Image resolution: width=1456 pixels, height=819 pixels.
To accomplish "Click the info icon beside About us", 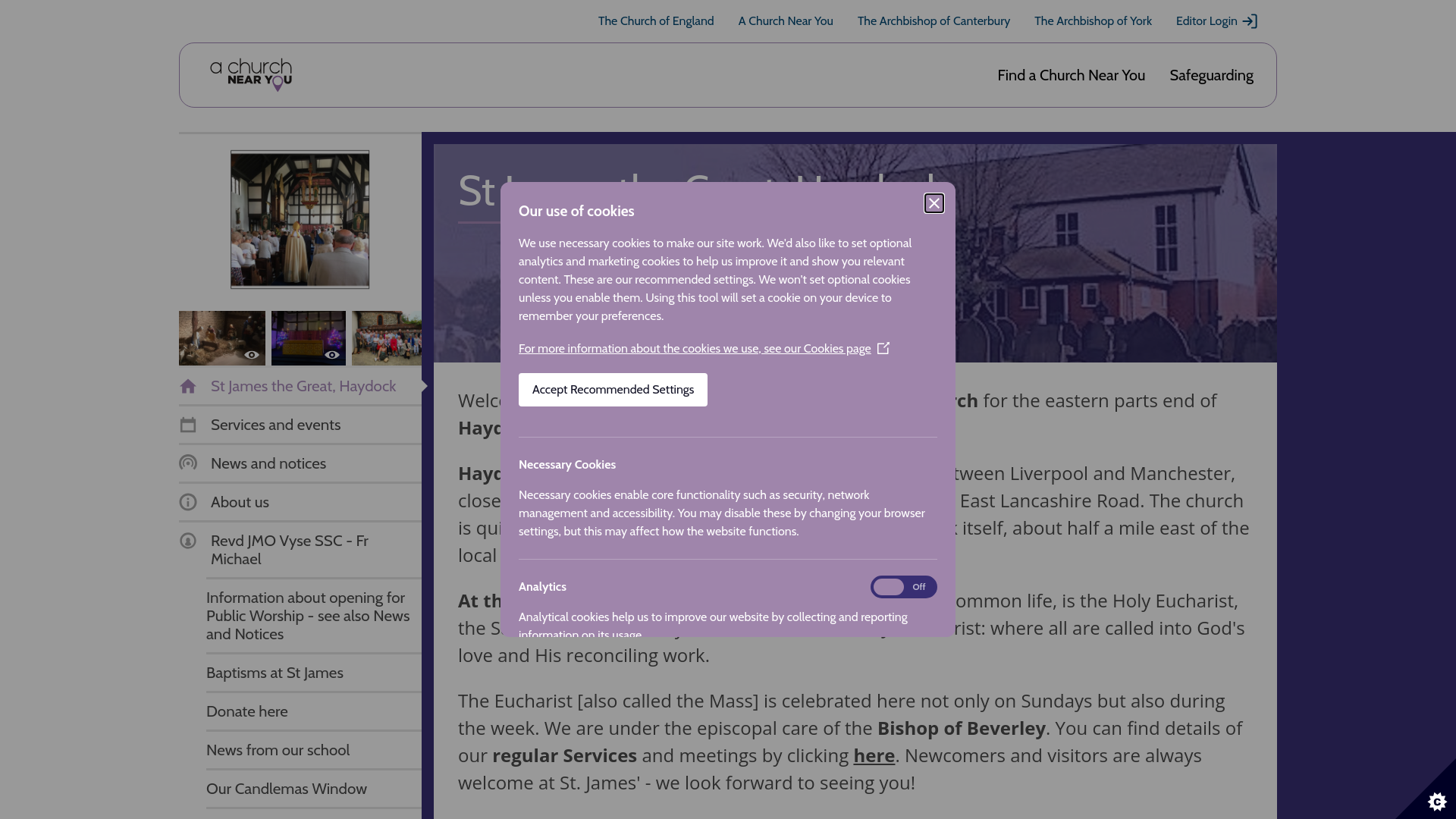I will (x=188, y=502).
